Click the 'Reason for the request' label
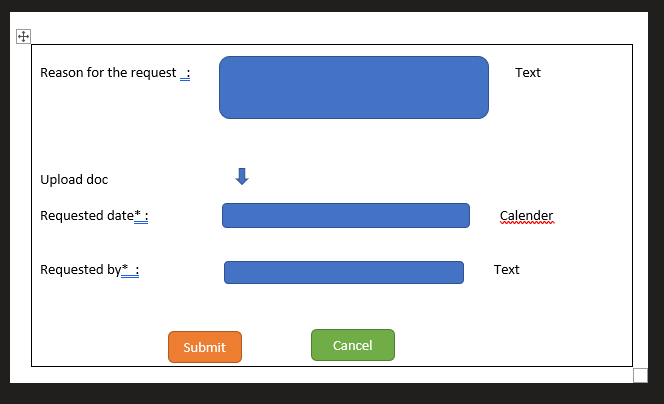 coord(108,73)
